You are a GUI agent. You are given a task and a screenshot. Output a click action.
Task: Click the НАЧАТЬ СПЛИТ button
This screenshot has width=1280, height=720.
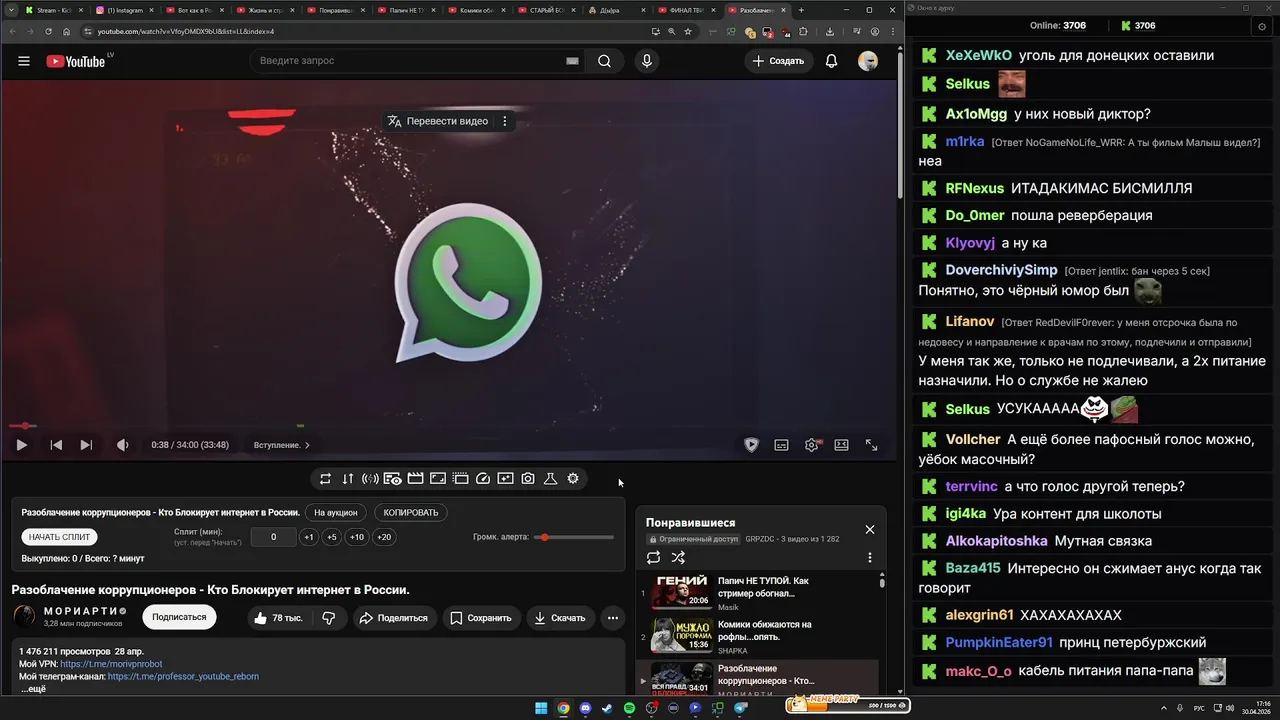click(x=60, y=537)
